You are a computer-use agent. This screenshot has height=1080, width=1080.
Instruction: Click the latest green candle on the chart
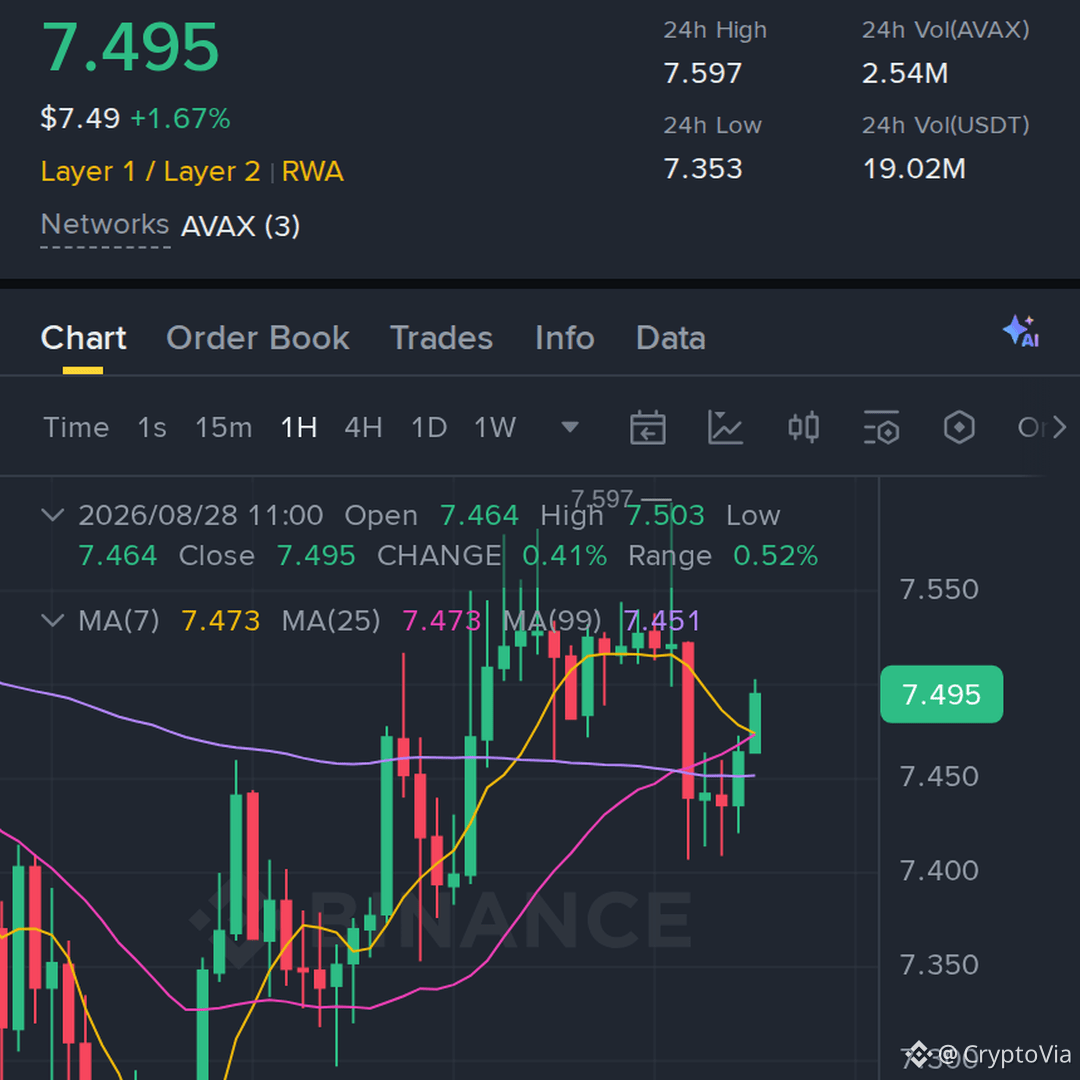pos(755,723)
